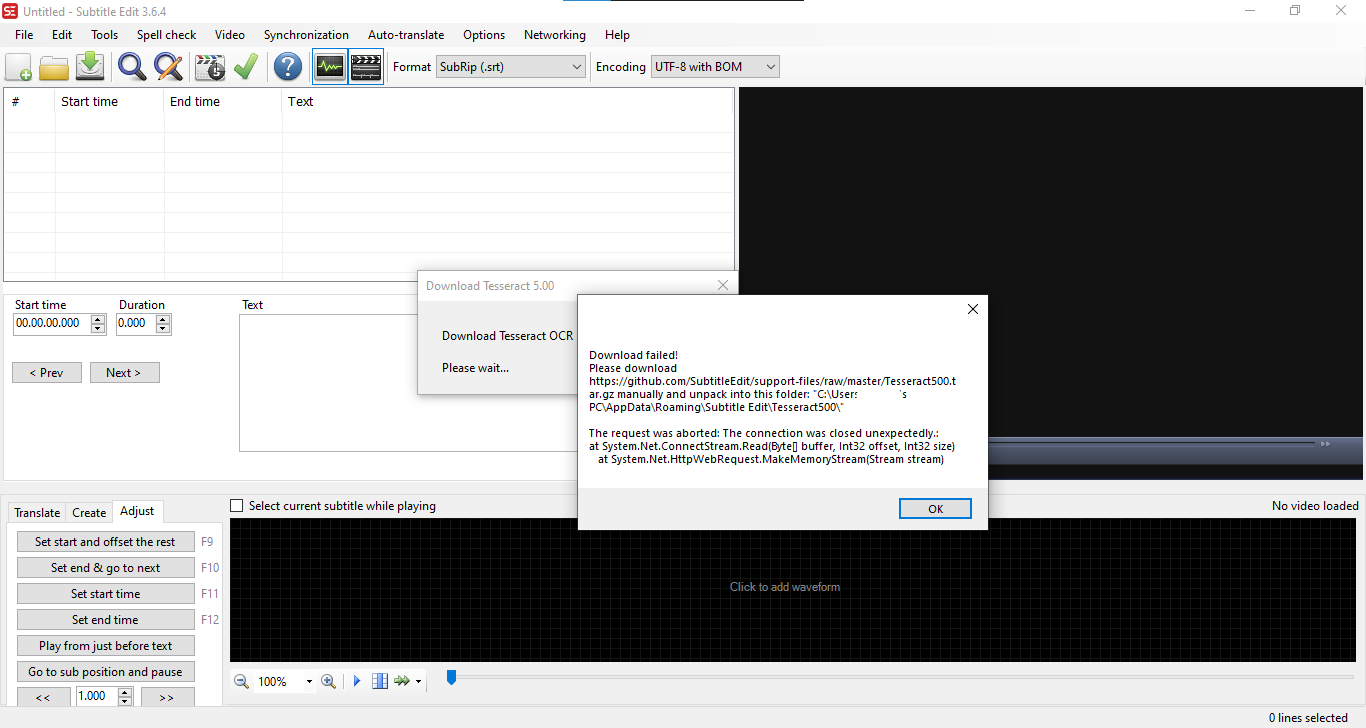Toggle the video player panel

pos(365,66)
